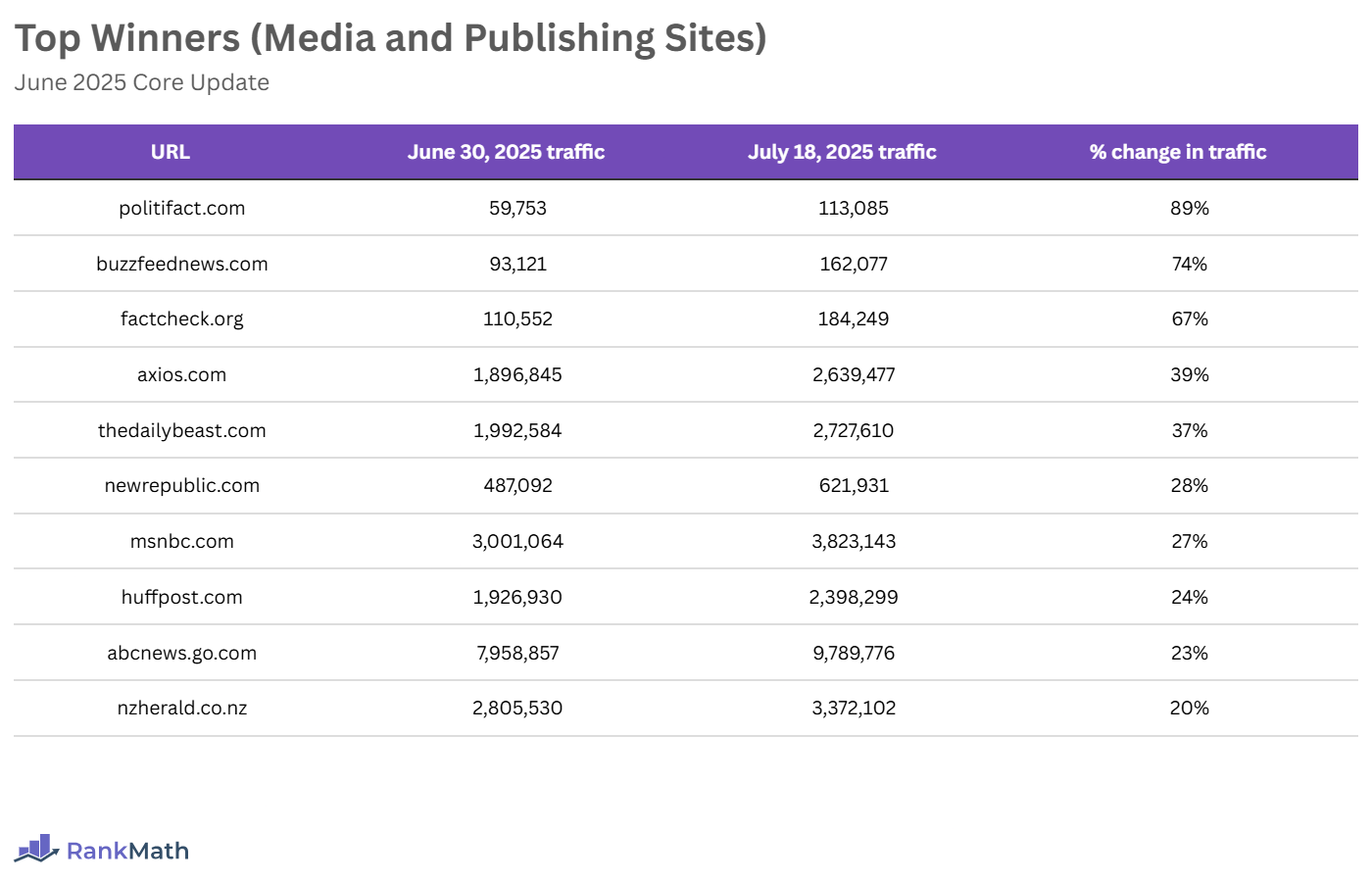Click the 7,958,857 traffic value
The width and height of the screenshot is (1372, 882).
click(x=517, y=653)
